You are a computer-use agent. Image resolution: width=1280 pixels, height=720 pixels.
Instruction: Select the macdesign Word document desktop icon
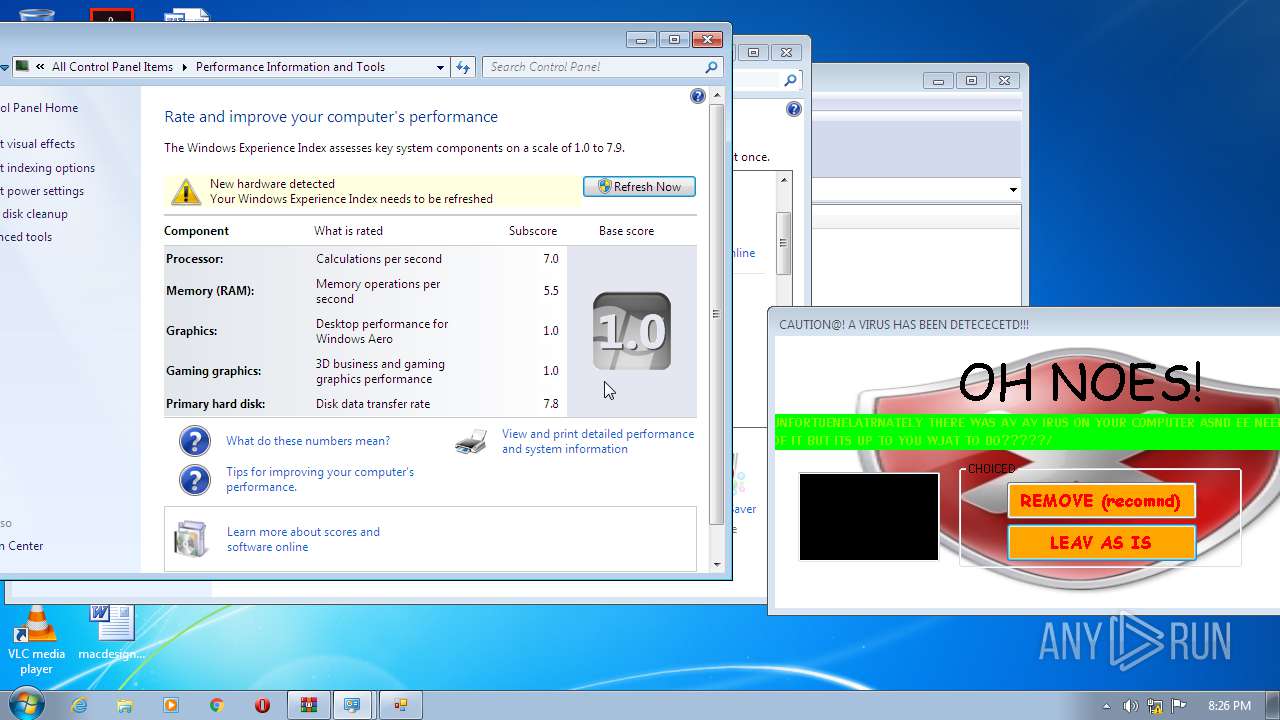pos(111,632)
